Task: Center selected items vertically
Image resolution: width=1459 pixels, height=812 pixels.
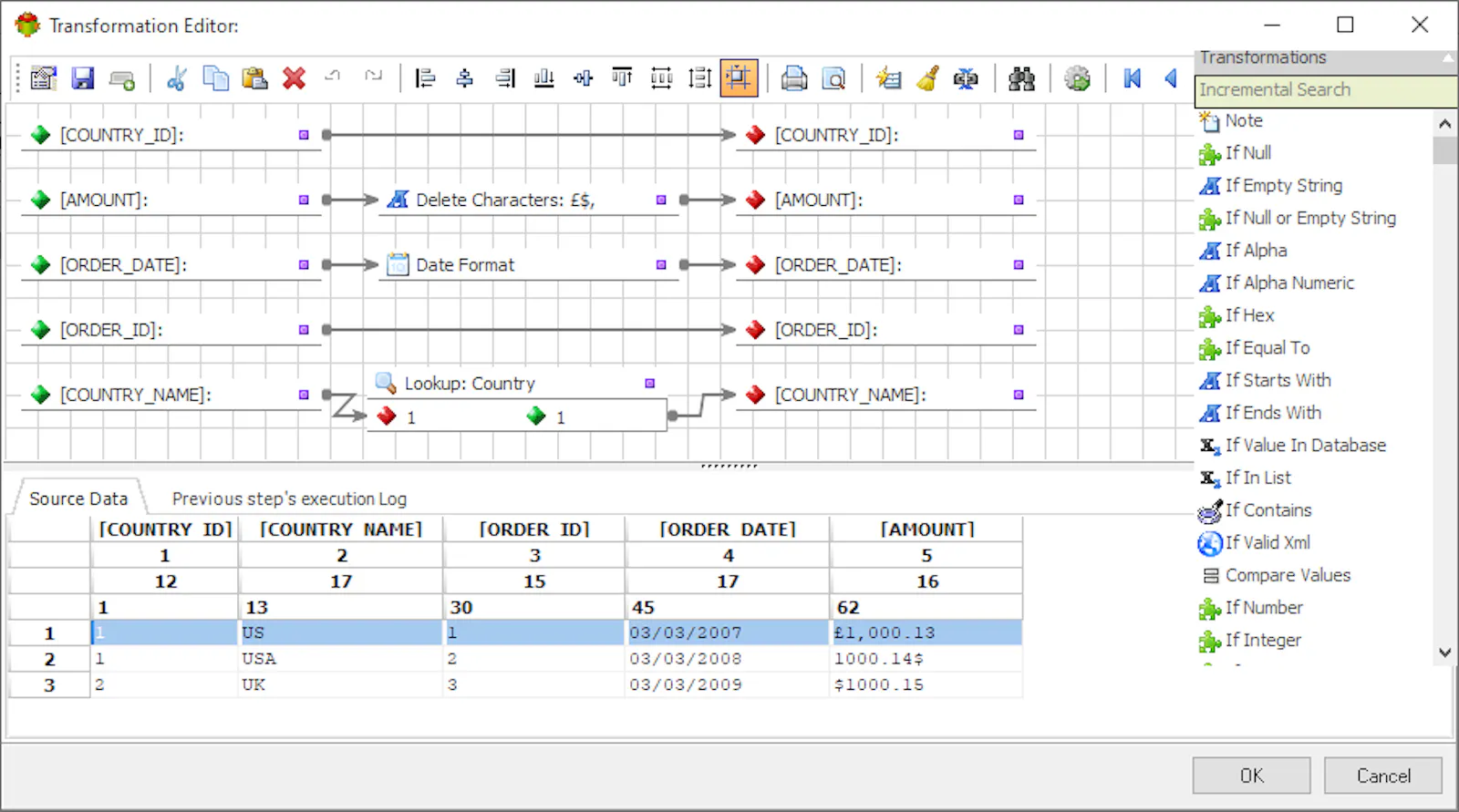Action: click(583, 79)
